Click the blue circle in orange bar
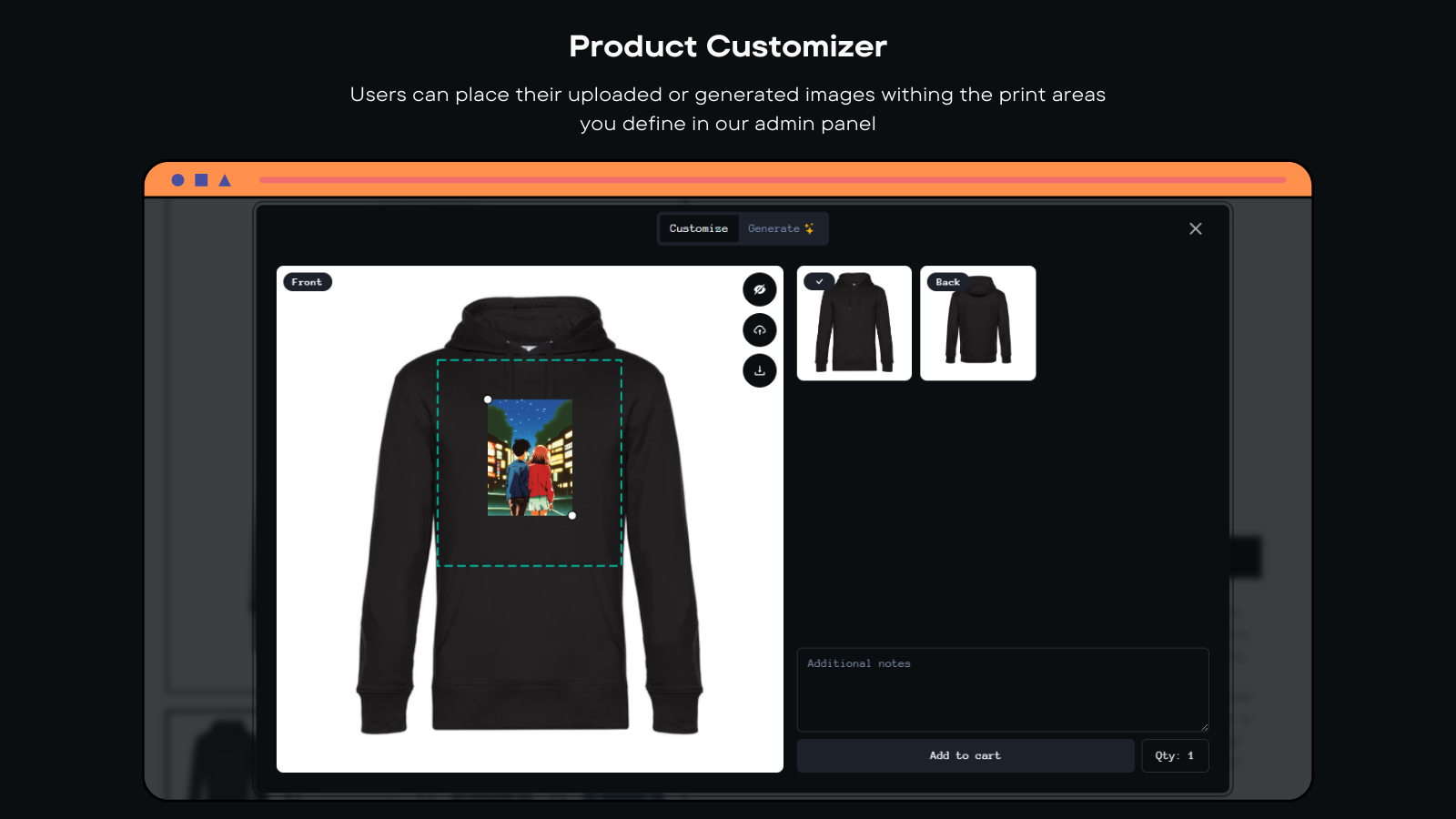Screen dimensions: 1456x819 [x=178, y=180]
